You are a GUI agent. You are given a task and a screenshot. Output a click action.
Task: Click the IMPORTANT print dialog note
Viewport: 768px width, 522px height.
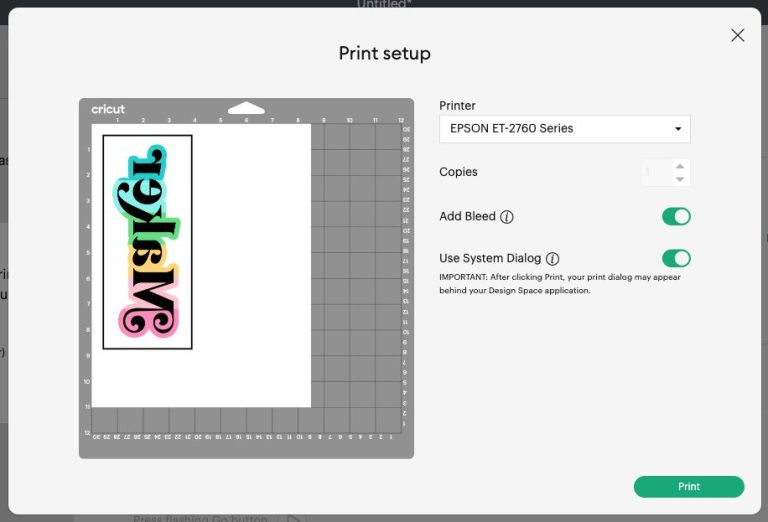pos(560,284)
